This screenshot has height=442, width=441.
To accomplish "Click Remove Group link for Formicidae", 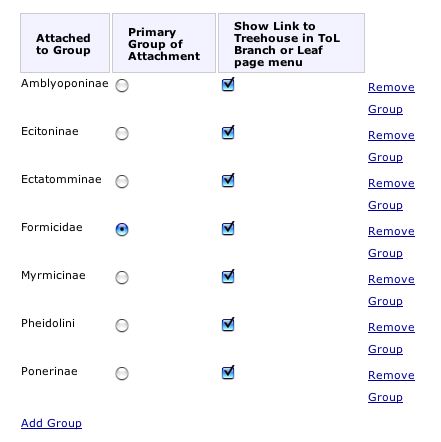I will (x=391, y=242).
